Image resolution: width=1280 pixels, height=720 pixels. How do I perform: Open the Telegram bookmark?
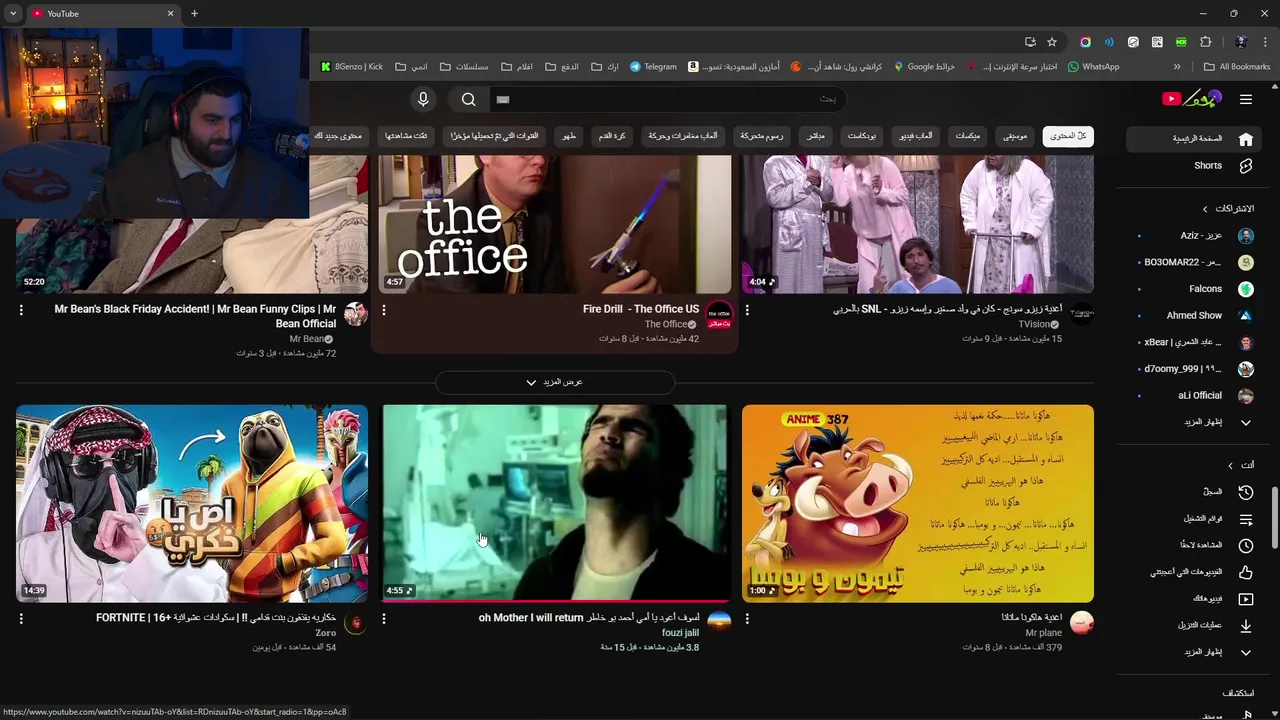(653, 67)
